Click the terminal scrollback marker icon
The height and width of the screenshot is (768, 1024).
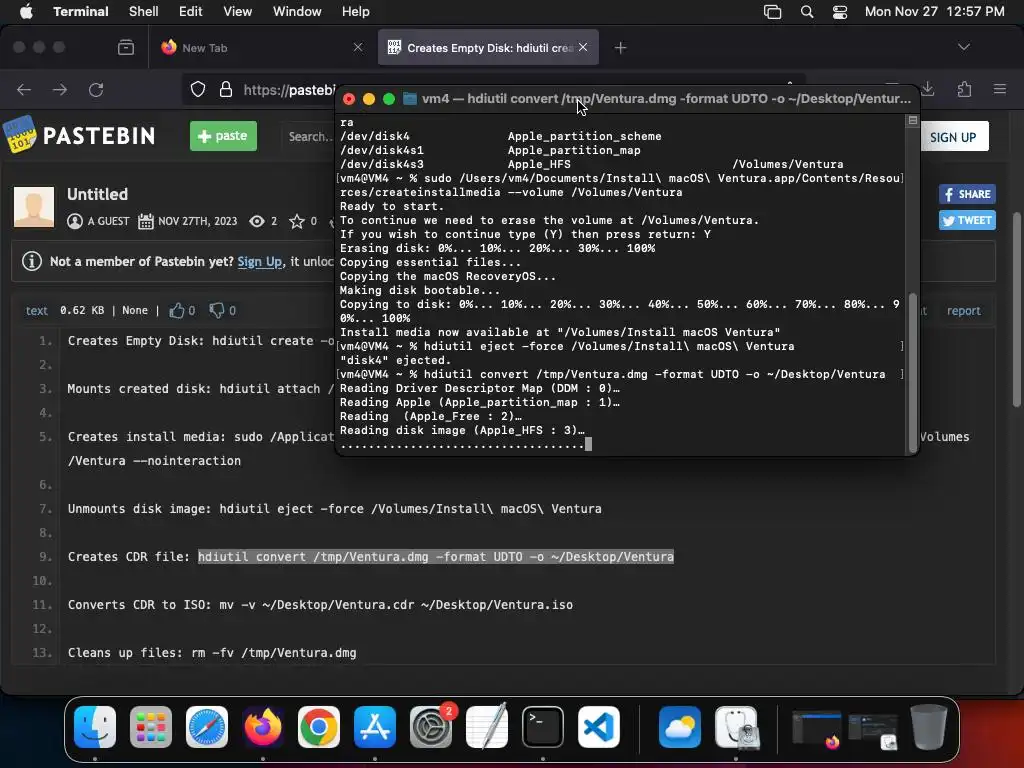click(x=912, y=120)
